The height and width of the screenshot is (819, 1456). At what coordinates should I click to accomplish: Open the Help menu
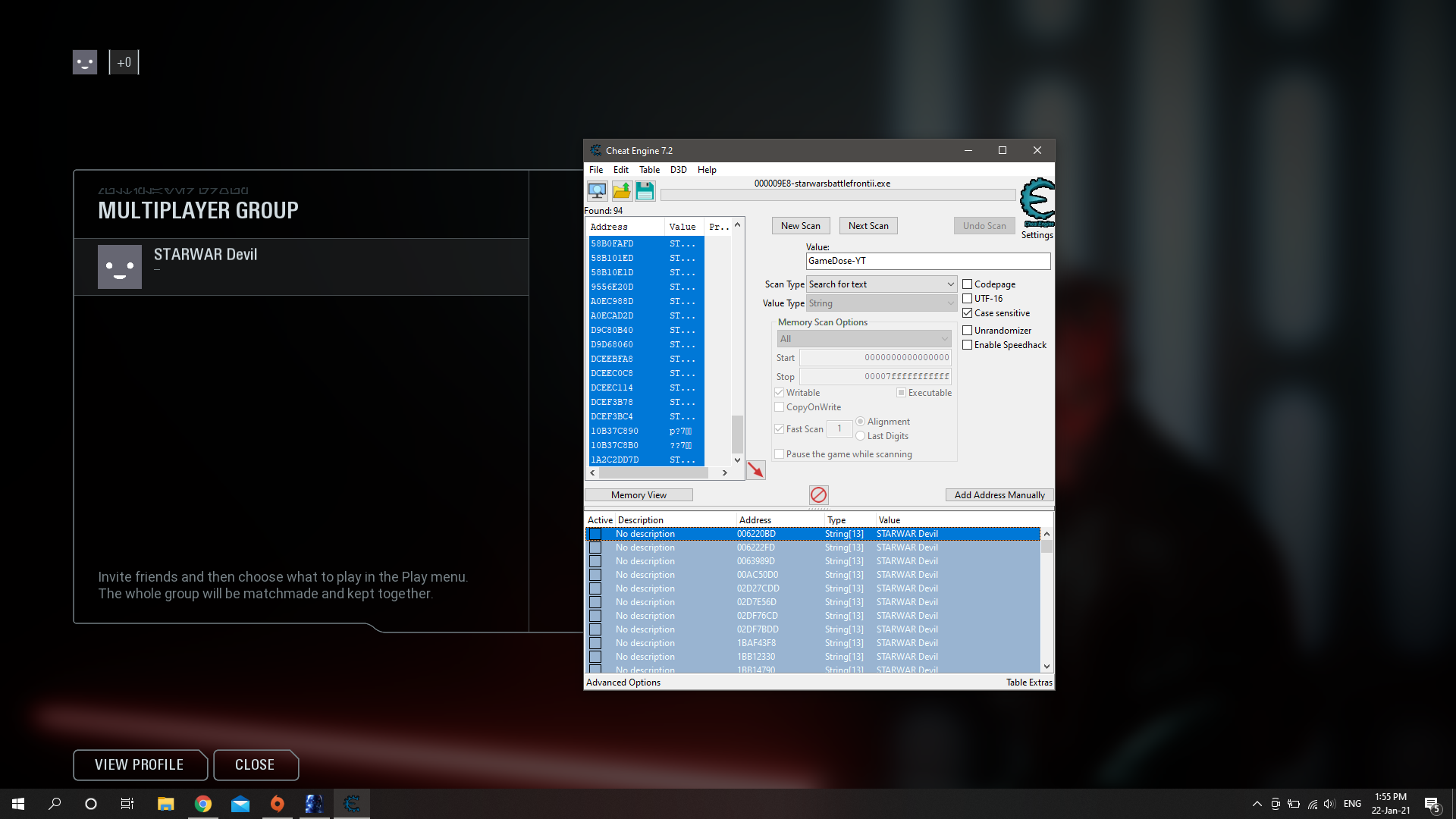707,170
